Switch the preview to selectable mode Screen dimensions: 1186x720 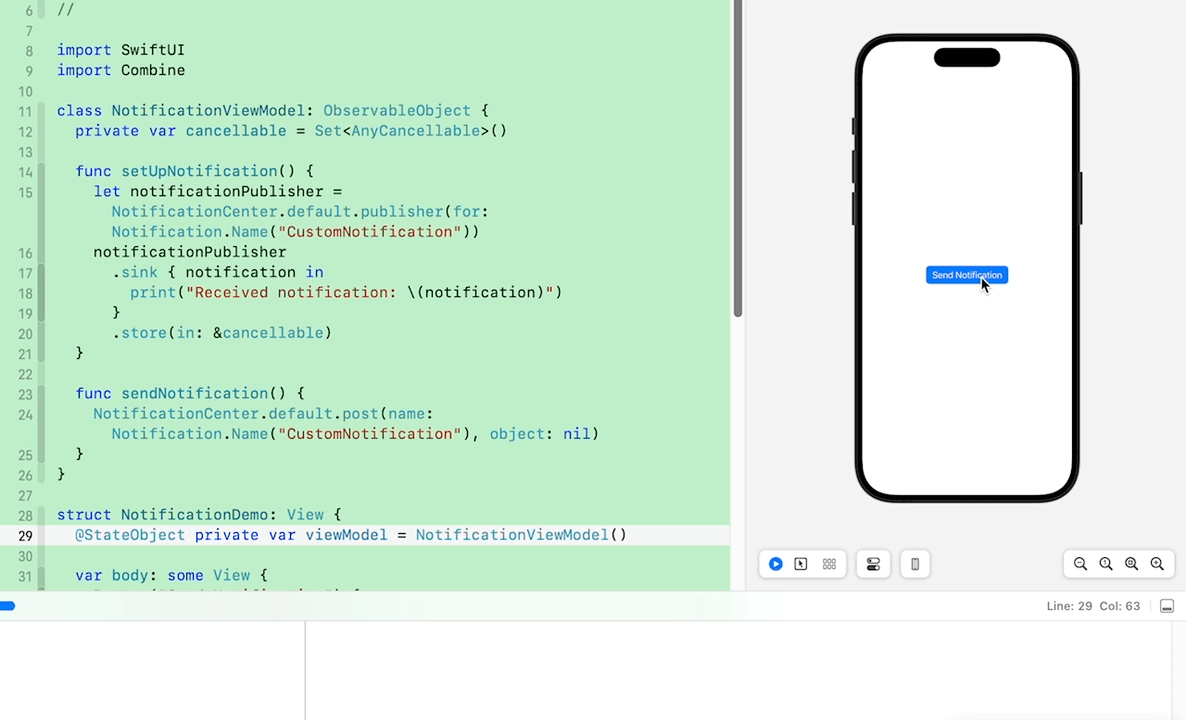point(801,564)
